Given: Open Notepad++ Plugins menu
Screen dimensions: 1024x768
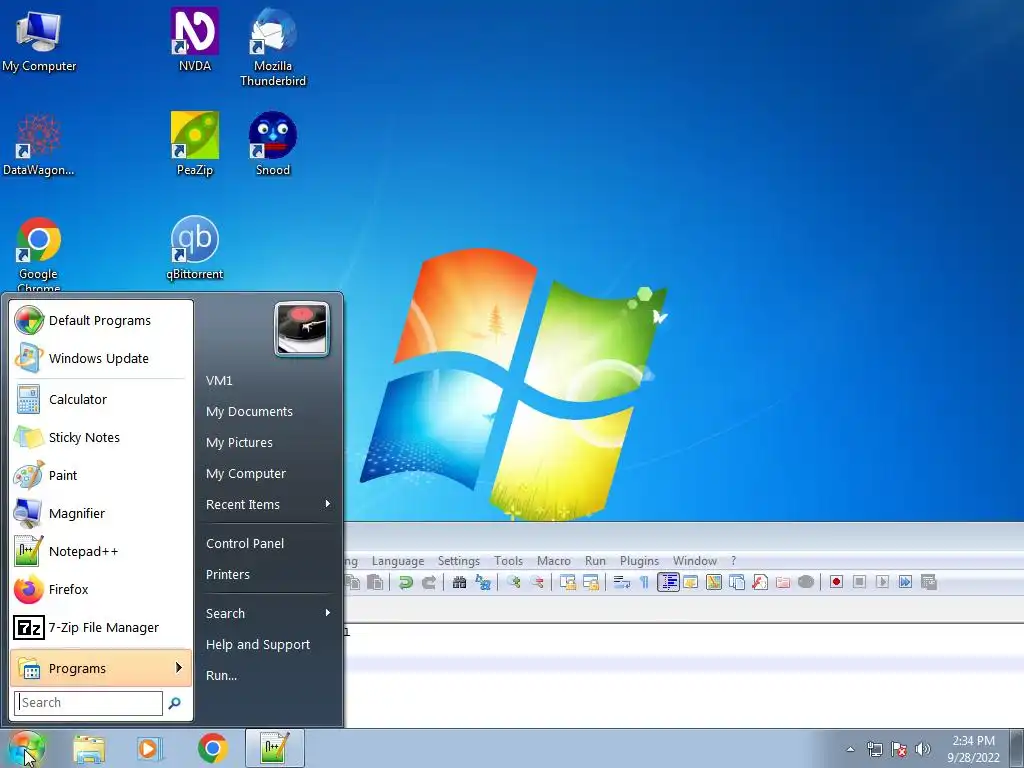Looking at the screenshot, I should 639,561.
